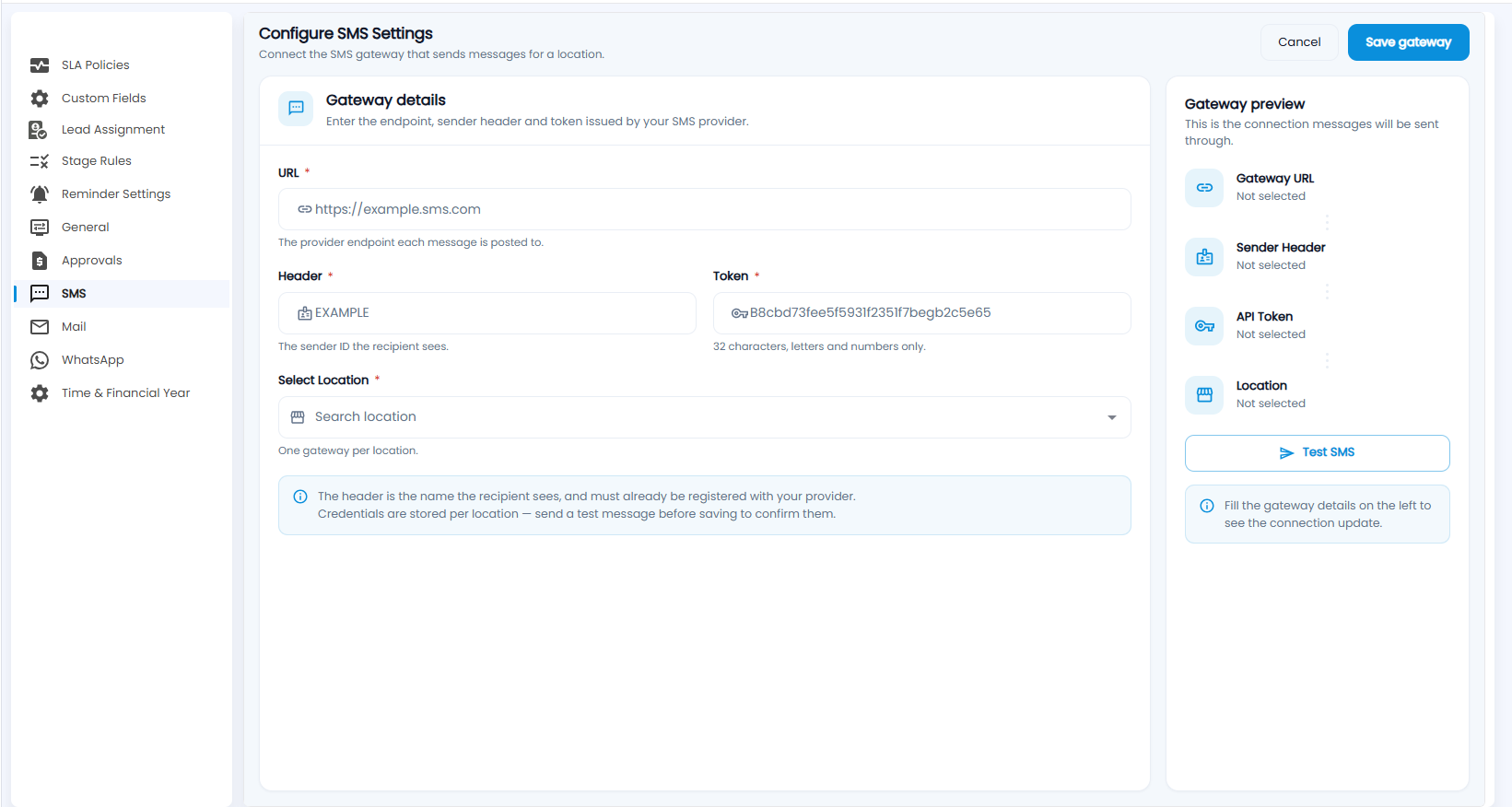Image resolution: width=1512 pixels, height=807 pixels.
Task: Click the "Gateway preview" heading
Action: (x=1245, y=104)
